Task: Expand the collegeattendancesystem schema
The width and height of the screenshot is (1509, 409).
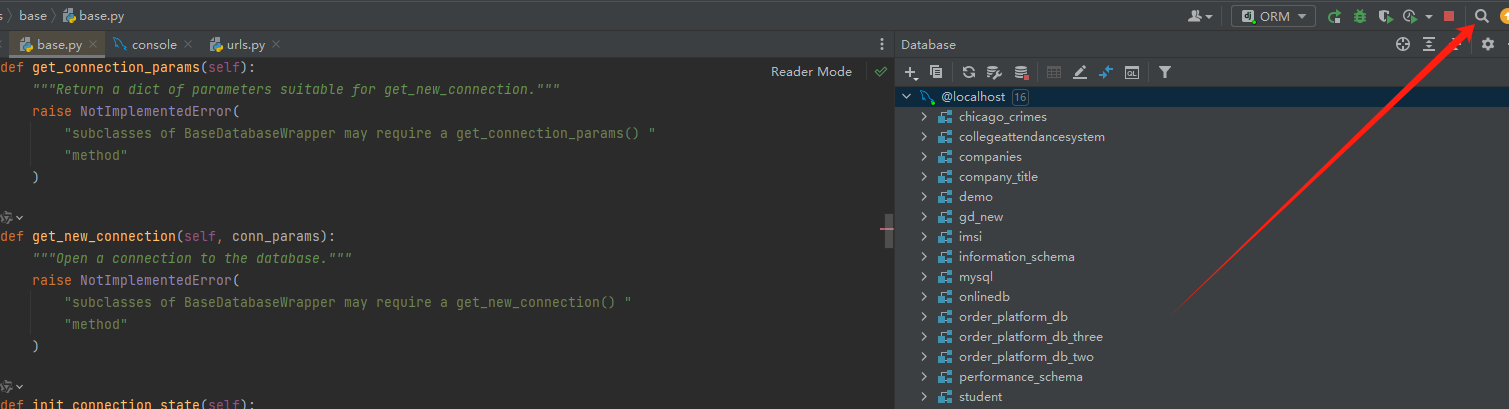Action: 924,137
